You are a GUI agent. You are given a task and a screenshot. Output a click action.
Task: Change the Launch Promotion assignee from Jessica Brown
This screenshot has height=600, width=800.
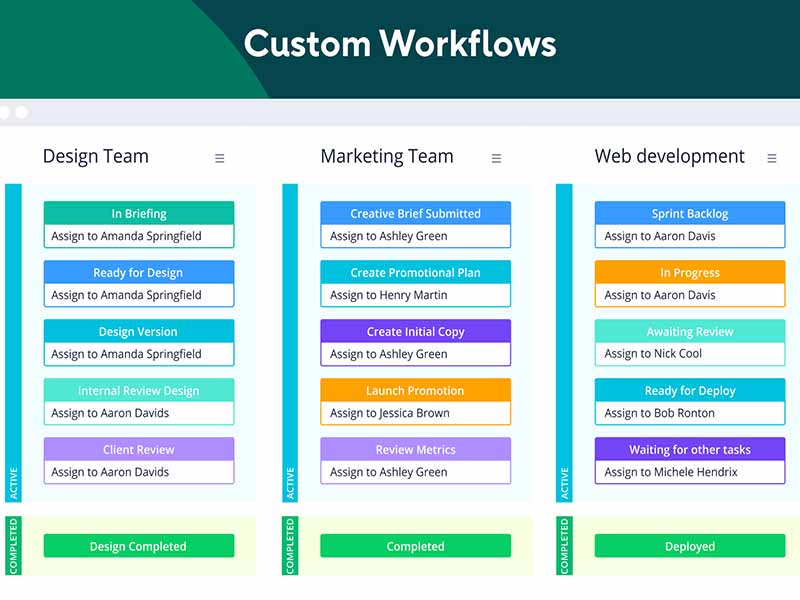tap(416, 413)
